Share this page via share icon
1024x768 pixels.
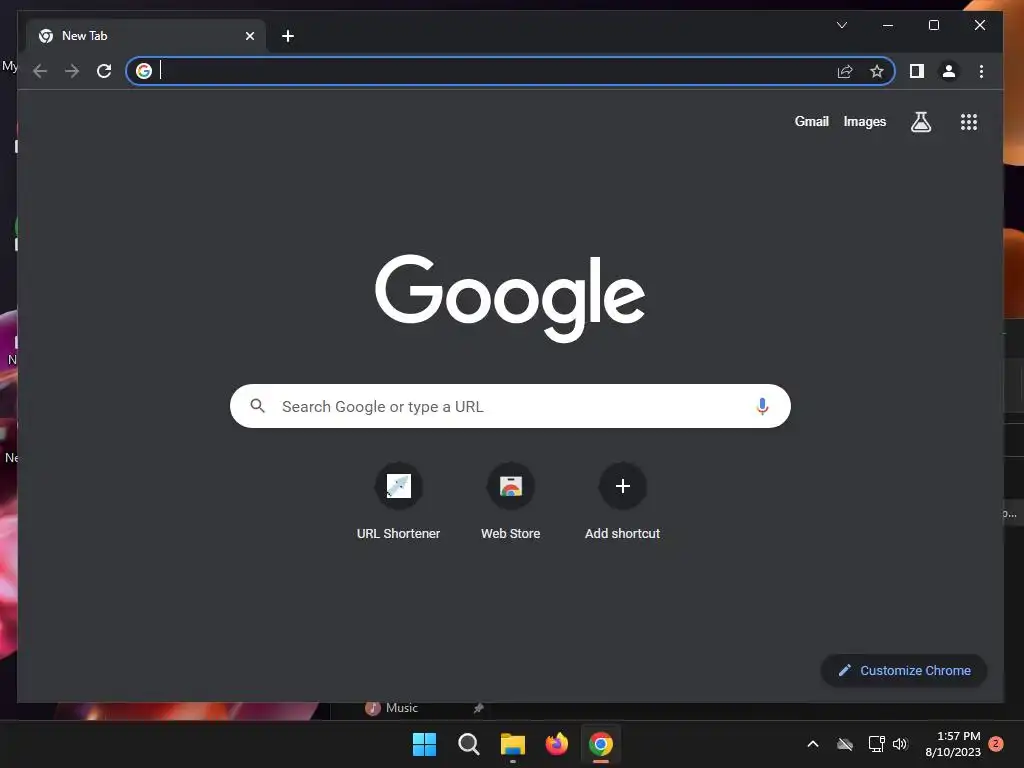click(845, 71)
